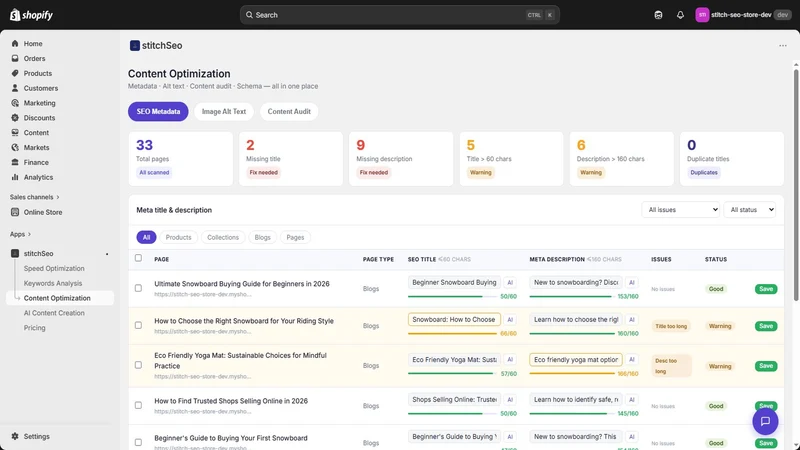Save the How to Choose the Right Snowboard row
Image resolution: width=800 pixels, height=450 pixels.
pos(766,326)
